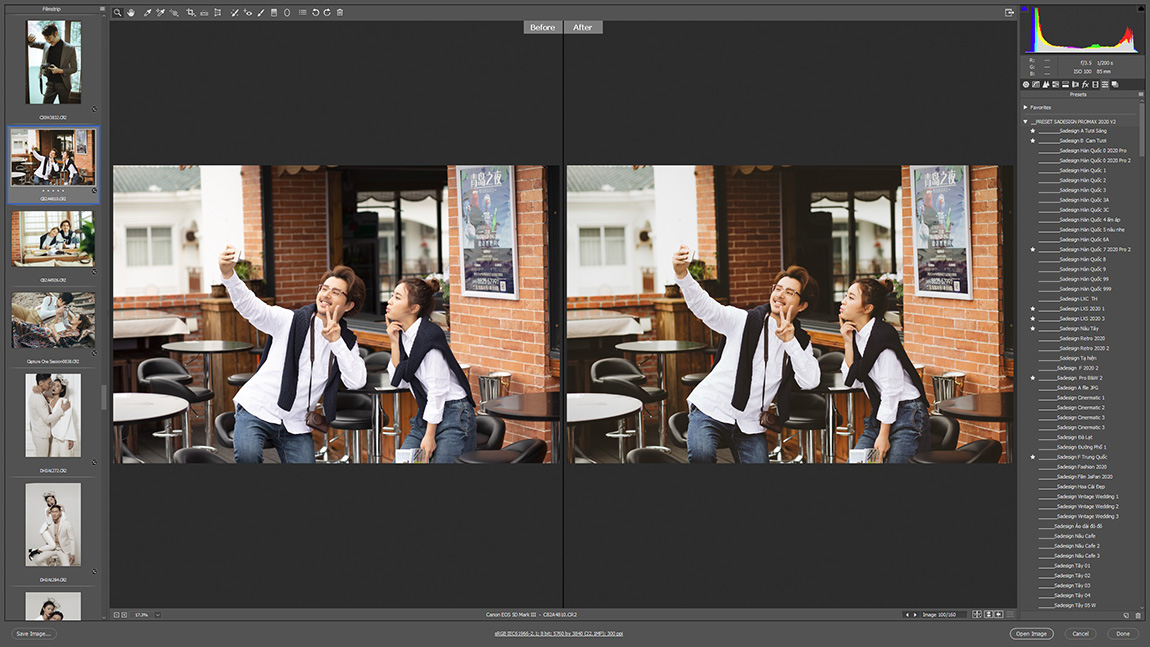This screenshot has width=1150, height=647.
Task: Click the Done button
Action: point(1123,634)
